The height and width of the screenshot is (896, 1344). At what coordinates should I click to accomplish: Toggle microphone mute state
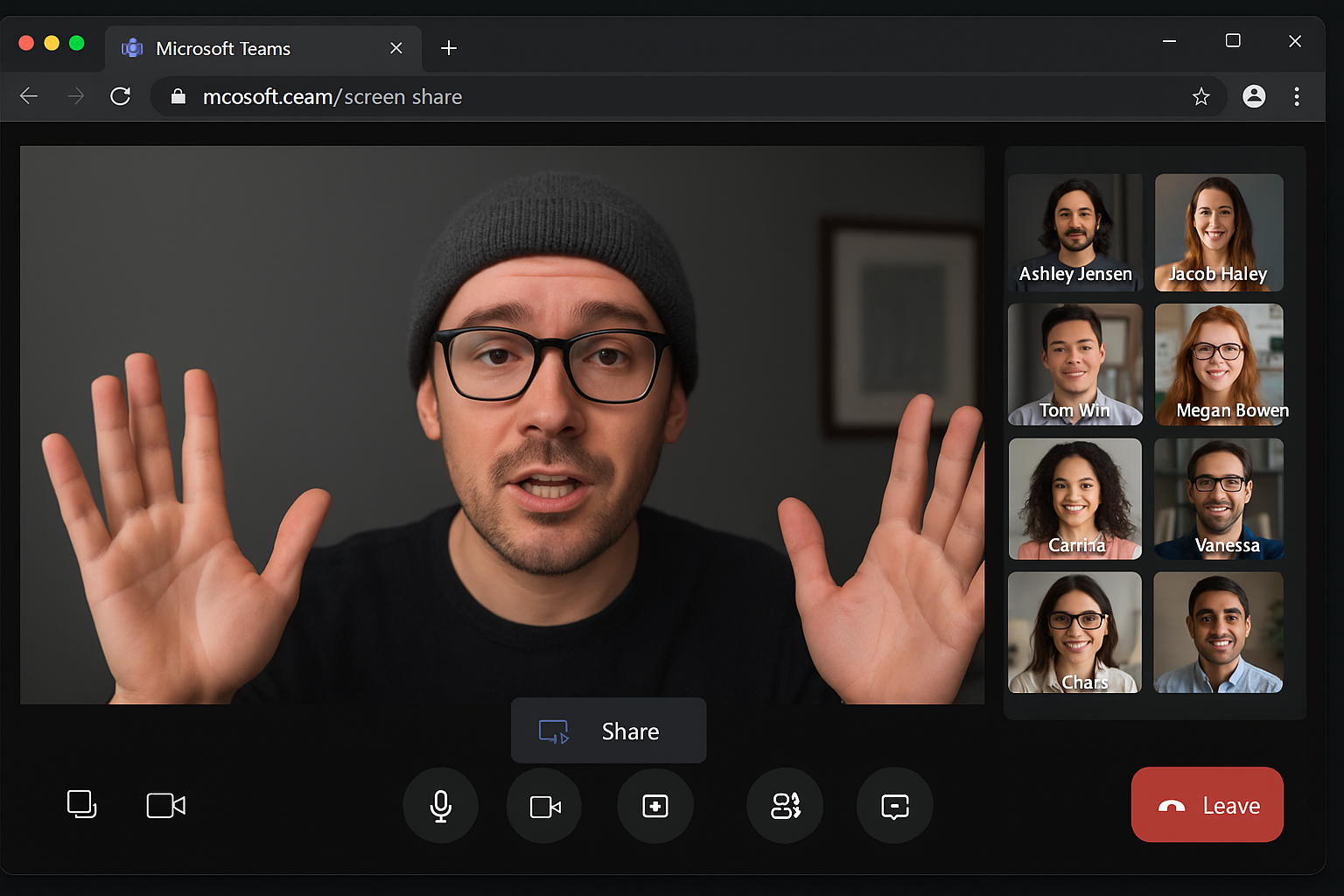click(x=440, y=806)
